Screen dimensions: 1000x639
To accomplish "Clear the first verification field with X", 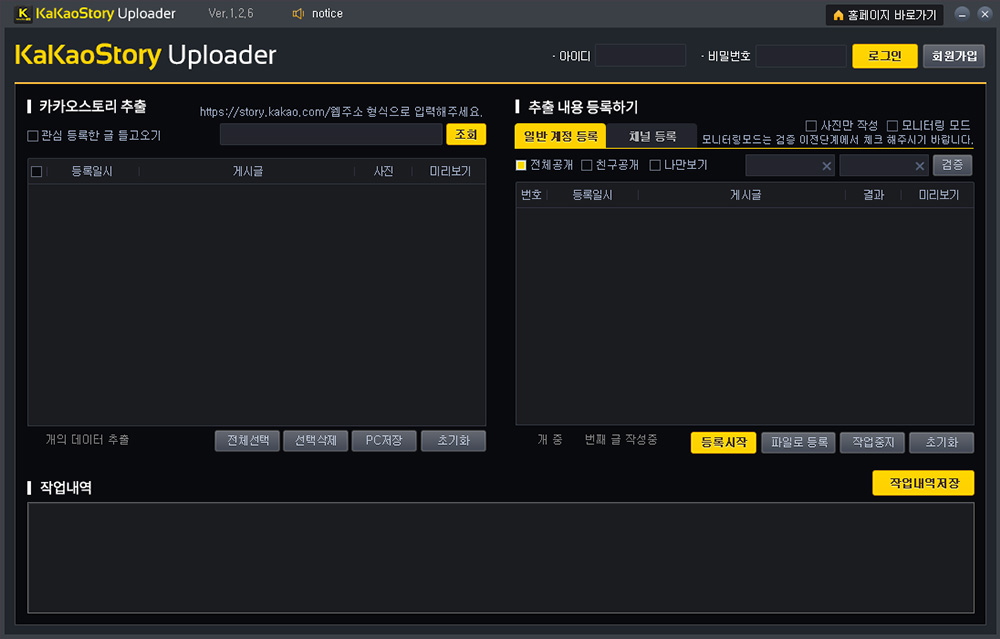I will coord(826,166).
